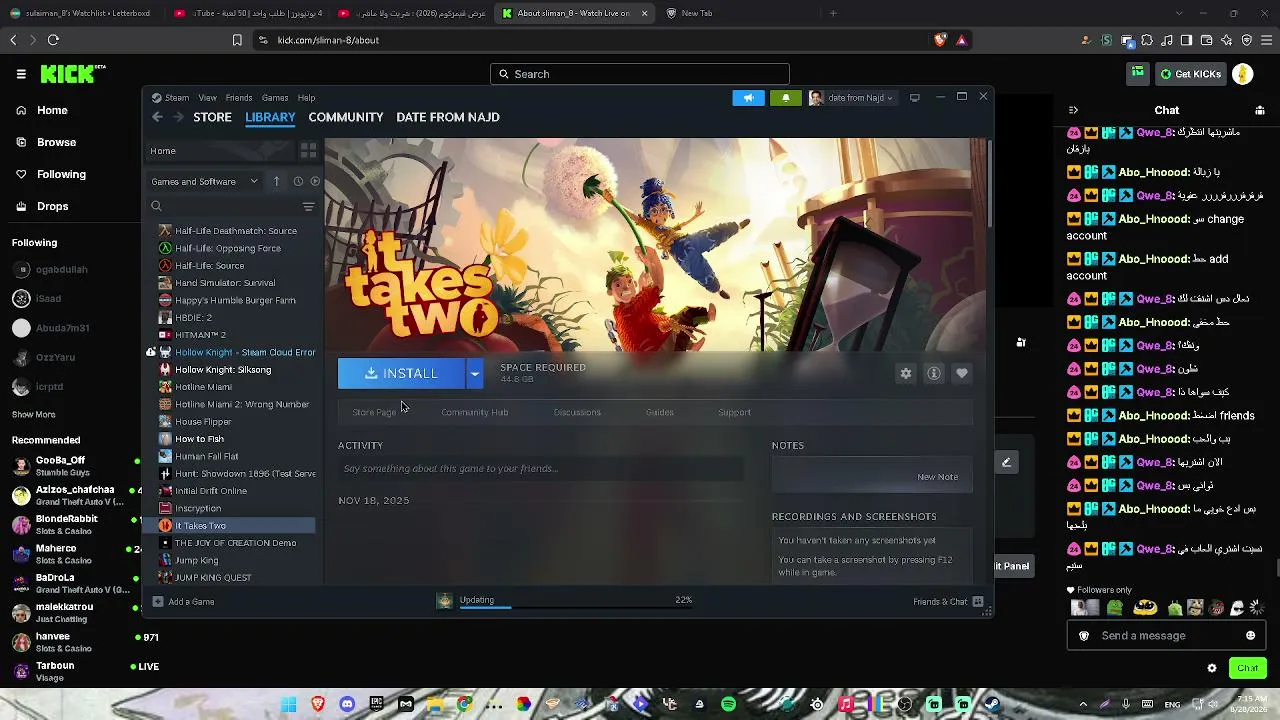
Task: Go back in Steam navigation
Action: point(157,117)
